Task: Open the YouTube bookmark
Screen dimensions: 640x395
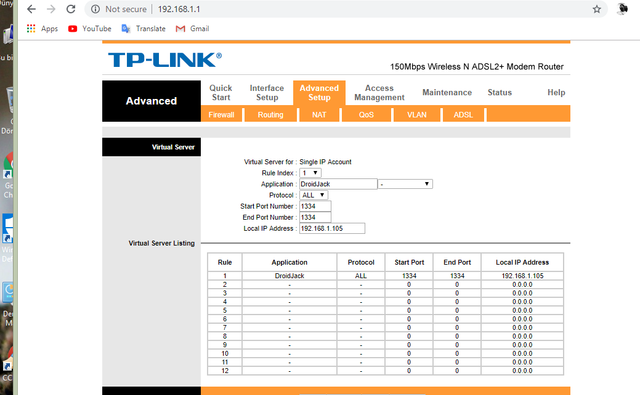Action: 90,29
